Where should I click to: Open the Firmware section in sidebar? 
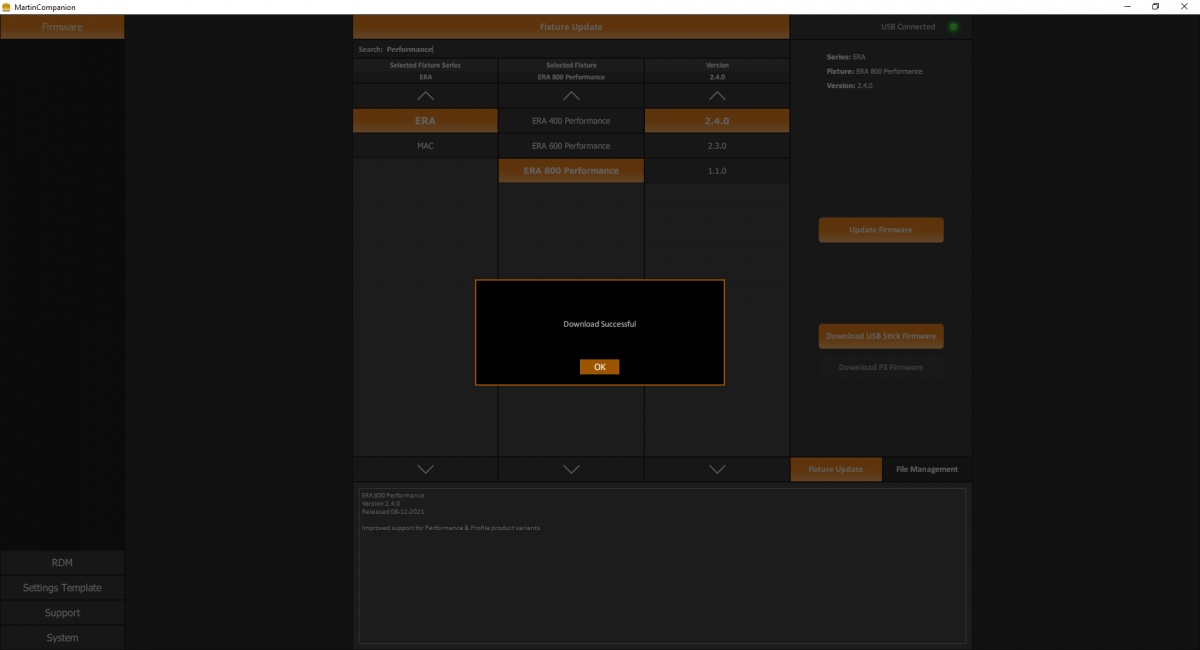pyautogui.click(x=62, y=27)
